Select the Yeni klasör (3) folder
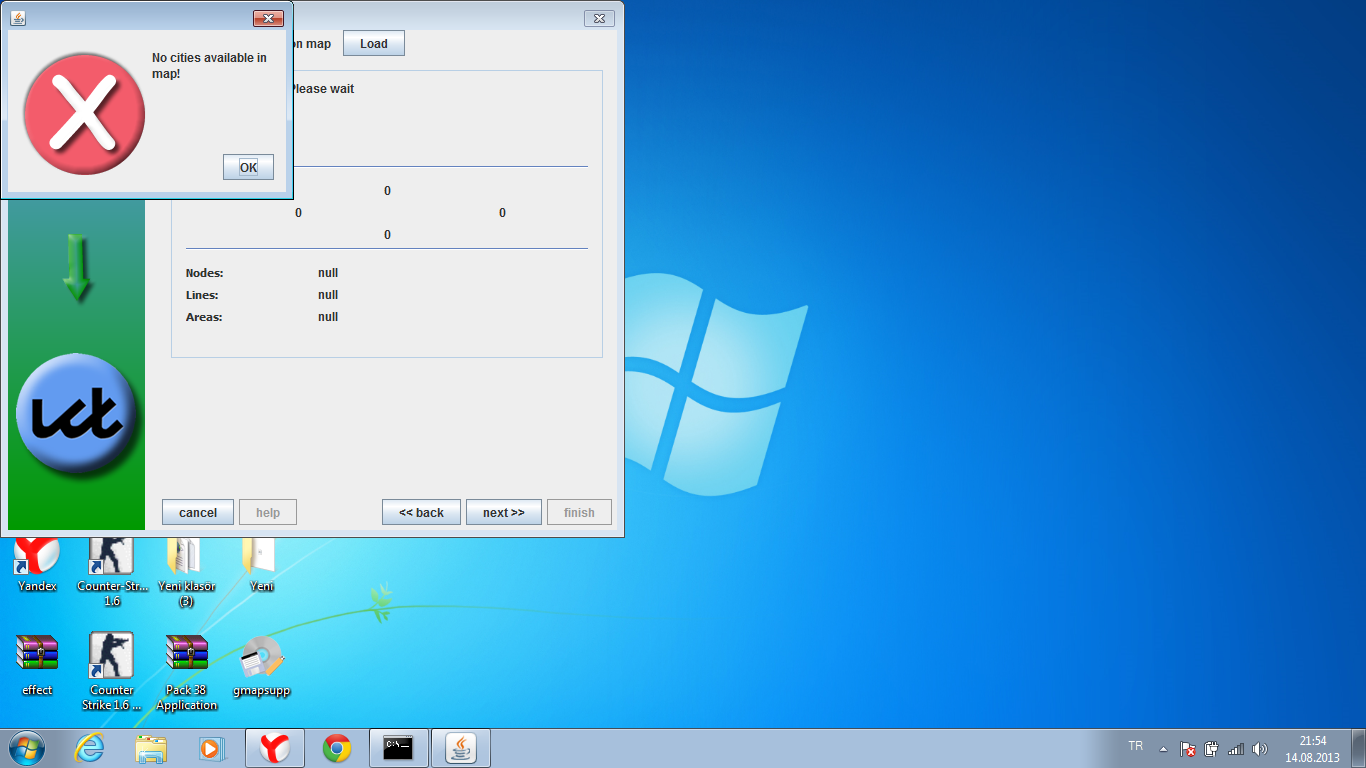Viewport: 1366px width, 768px height. point(187,571)
